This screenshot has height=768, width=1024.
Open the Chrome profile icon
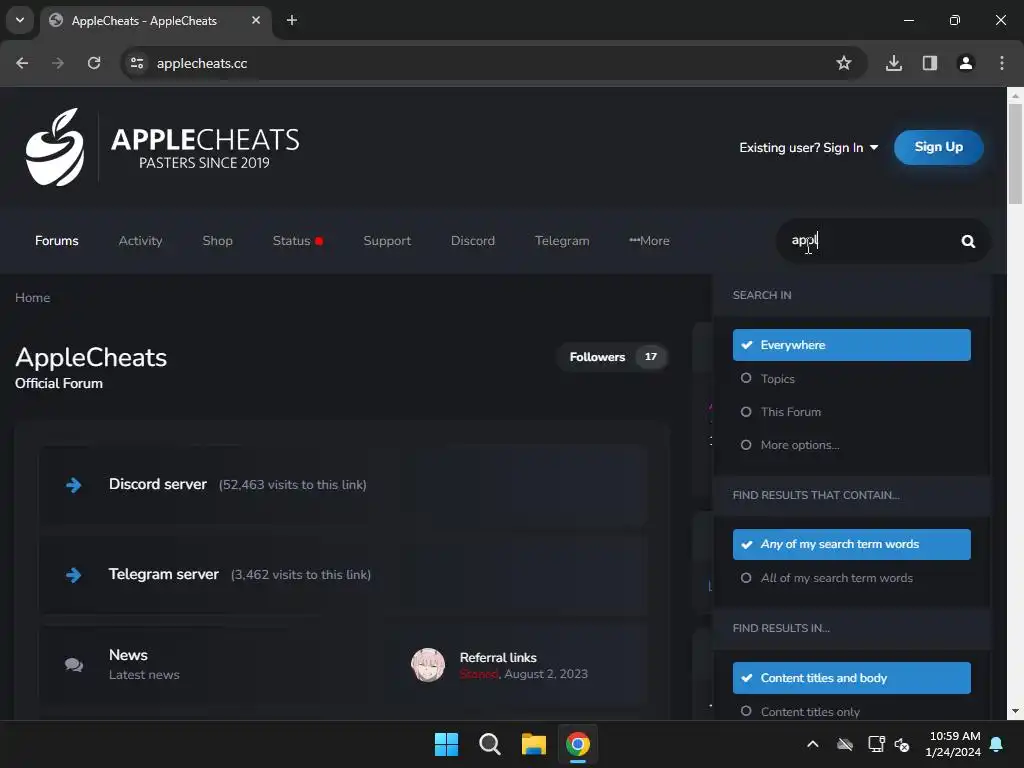pyautogui.click(x=966, y=63)
